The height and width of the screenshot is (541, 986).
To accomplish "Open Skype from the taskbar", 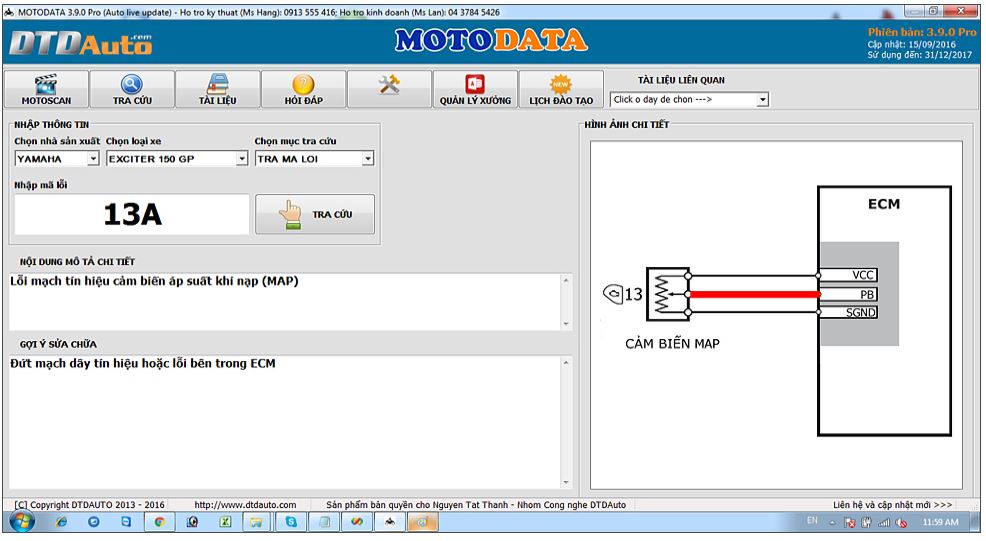I will click(291, 521).
